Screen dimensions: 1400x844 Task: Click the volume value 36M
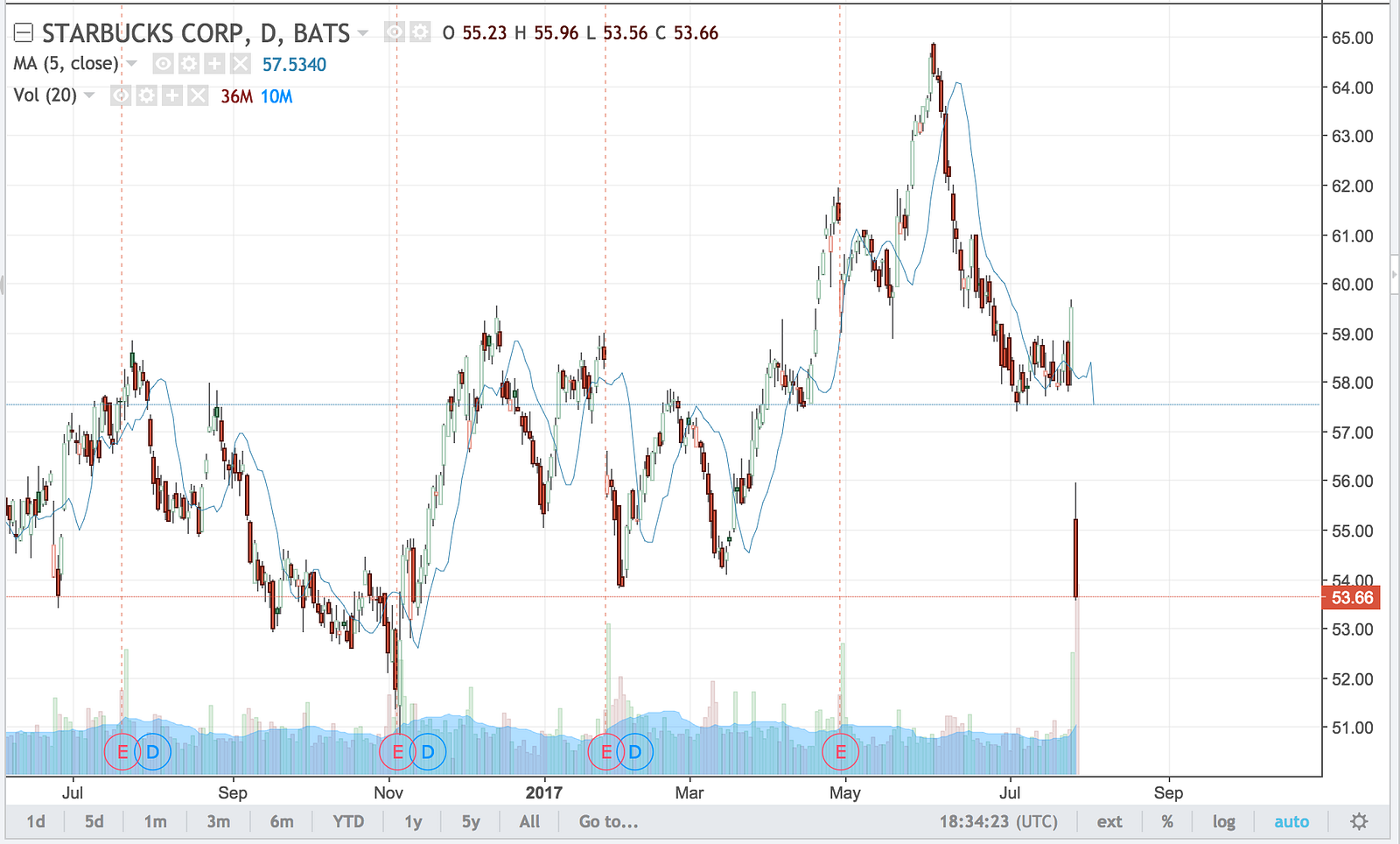pyautogui.click(x=237, y=96)
